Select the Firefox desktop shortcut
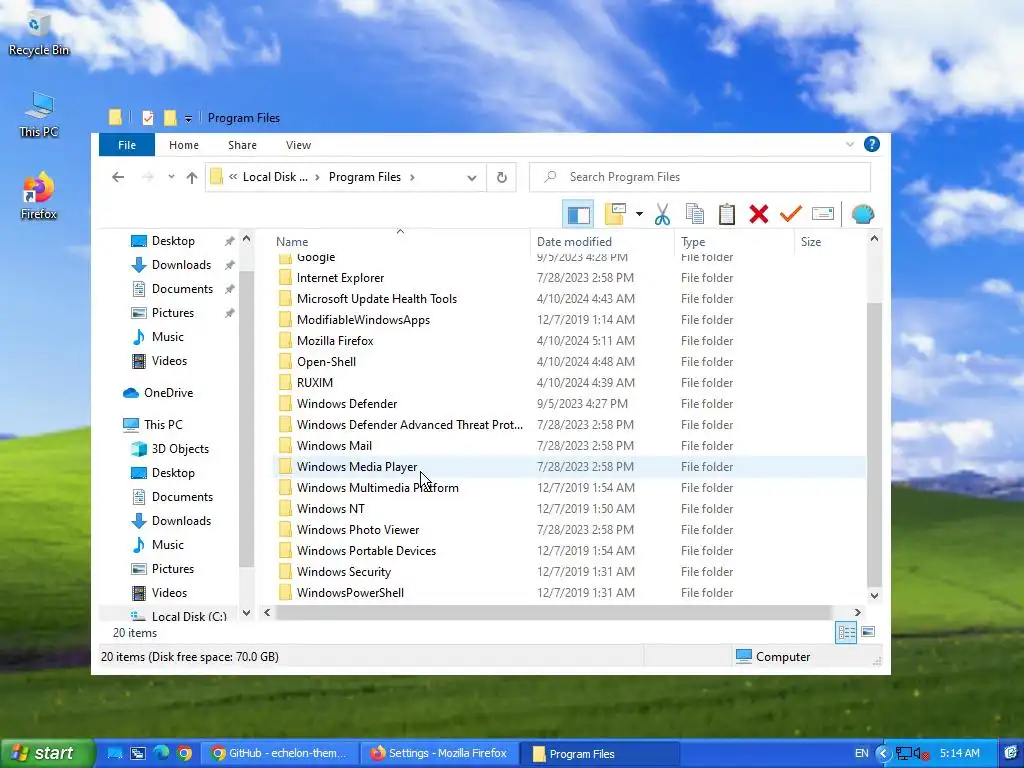The image size is (1024, 768). [x=39, y=196]
